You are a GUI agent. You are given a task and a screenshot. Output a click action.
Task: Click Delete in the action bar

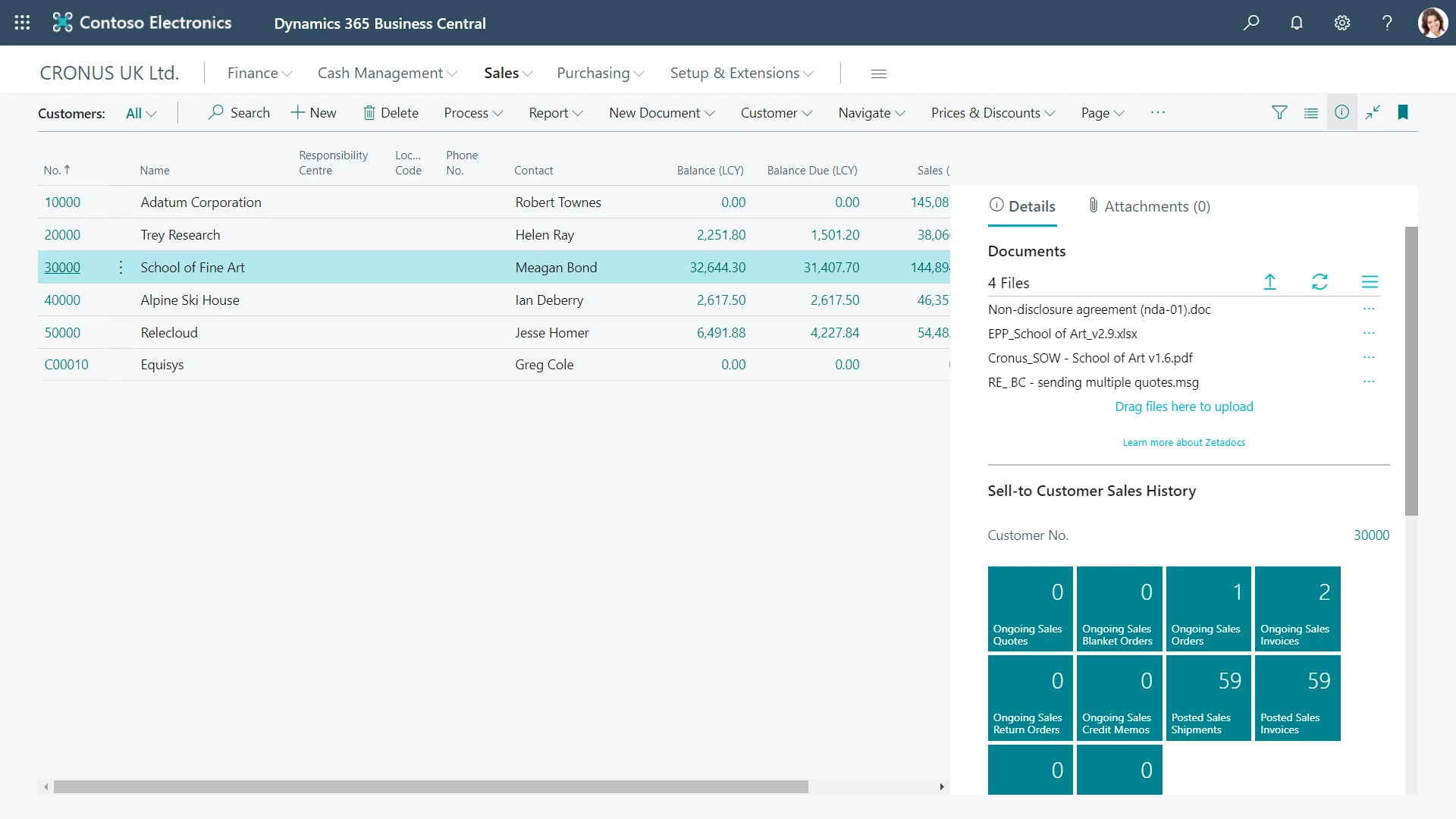click(x=391, y=113)
